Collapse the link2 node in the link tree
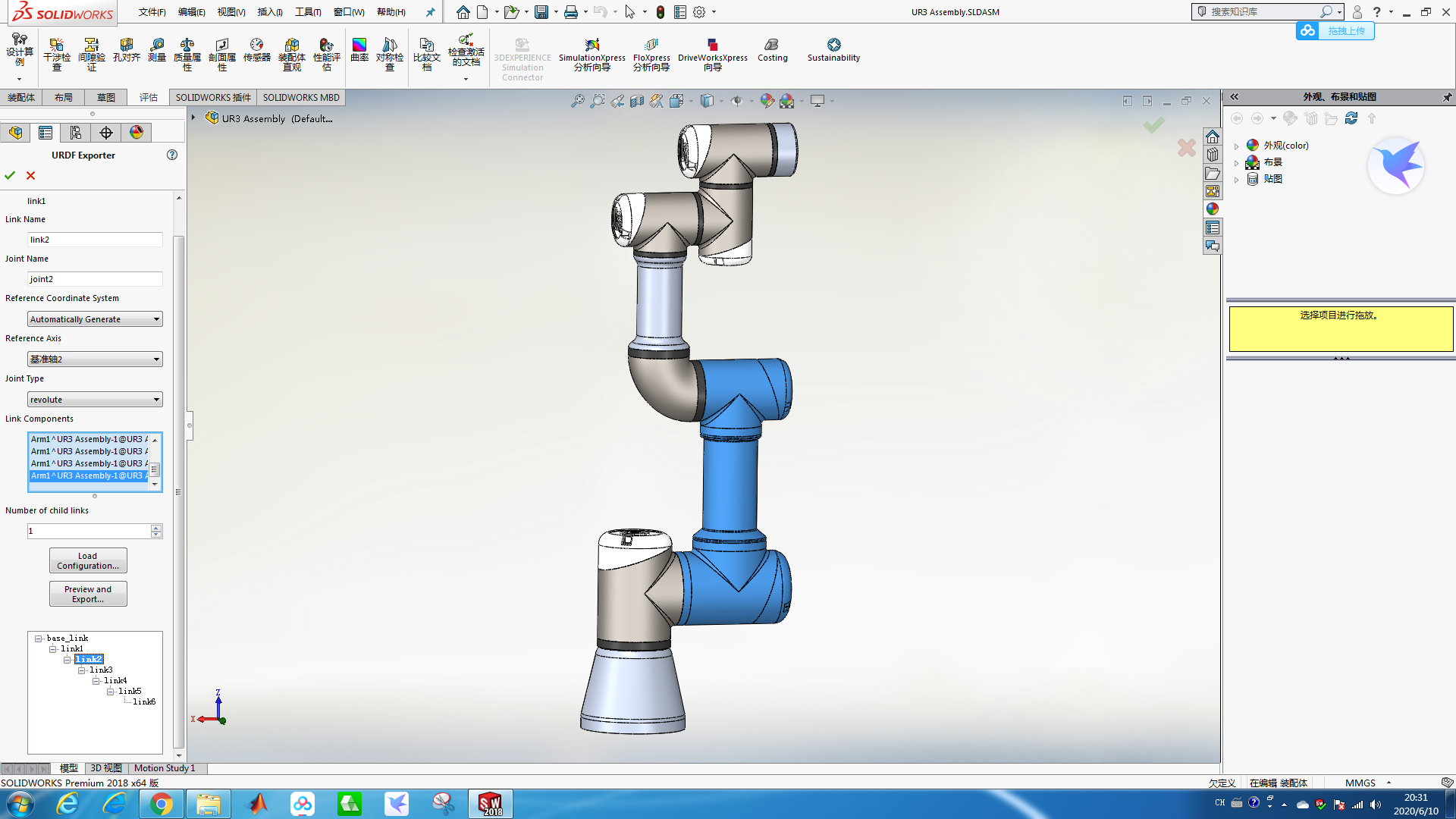1456x819 pixels. click(67, 658)
